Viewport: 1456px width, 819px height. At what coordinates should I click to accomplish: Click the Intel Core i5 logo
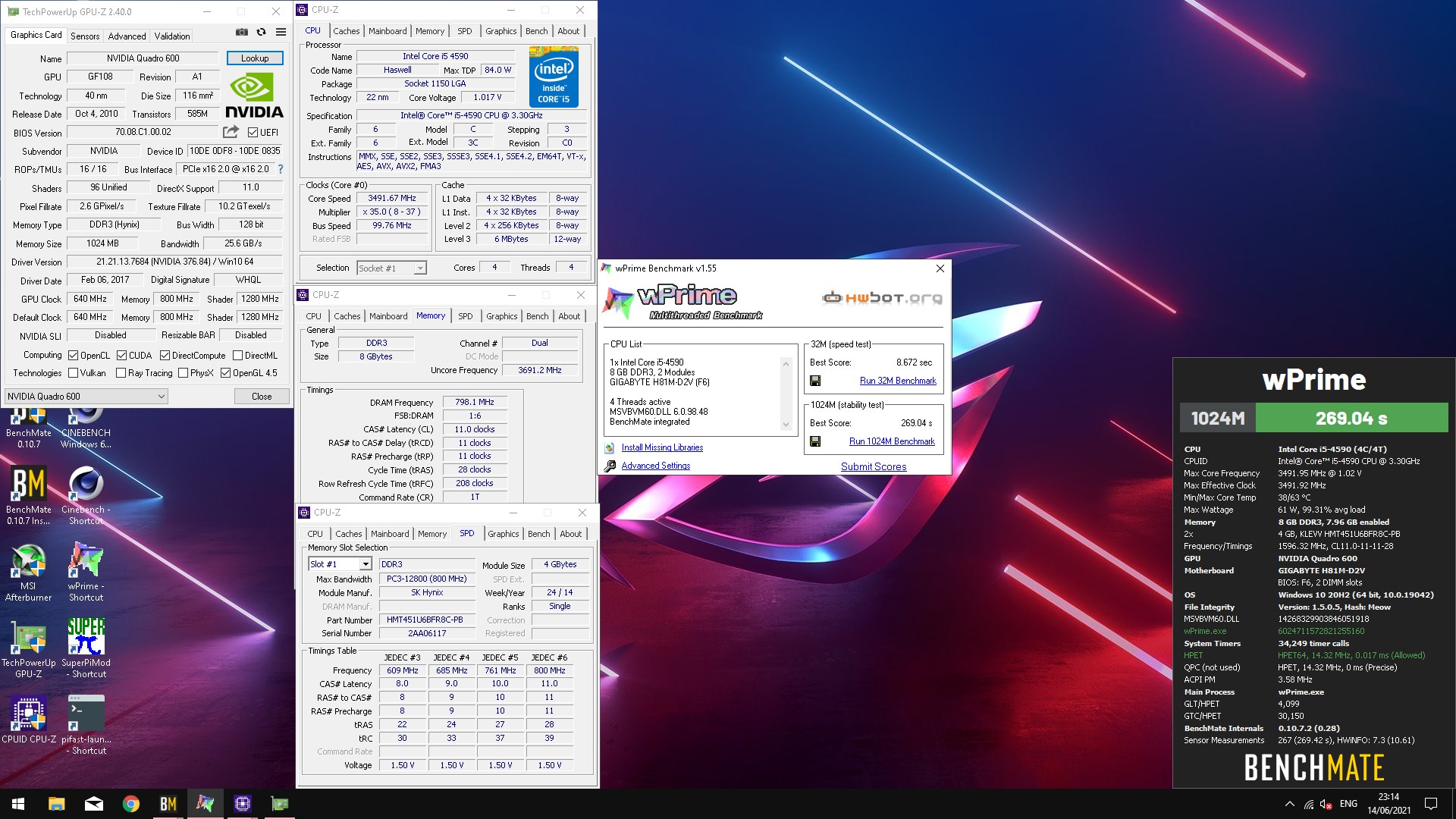click(554, 77)
